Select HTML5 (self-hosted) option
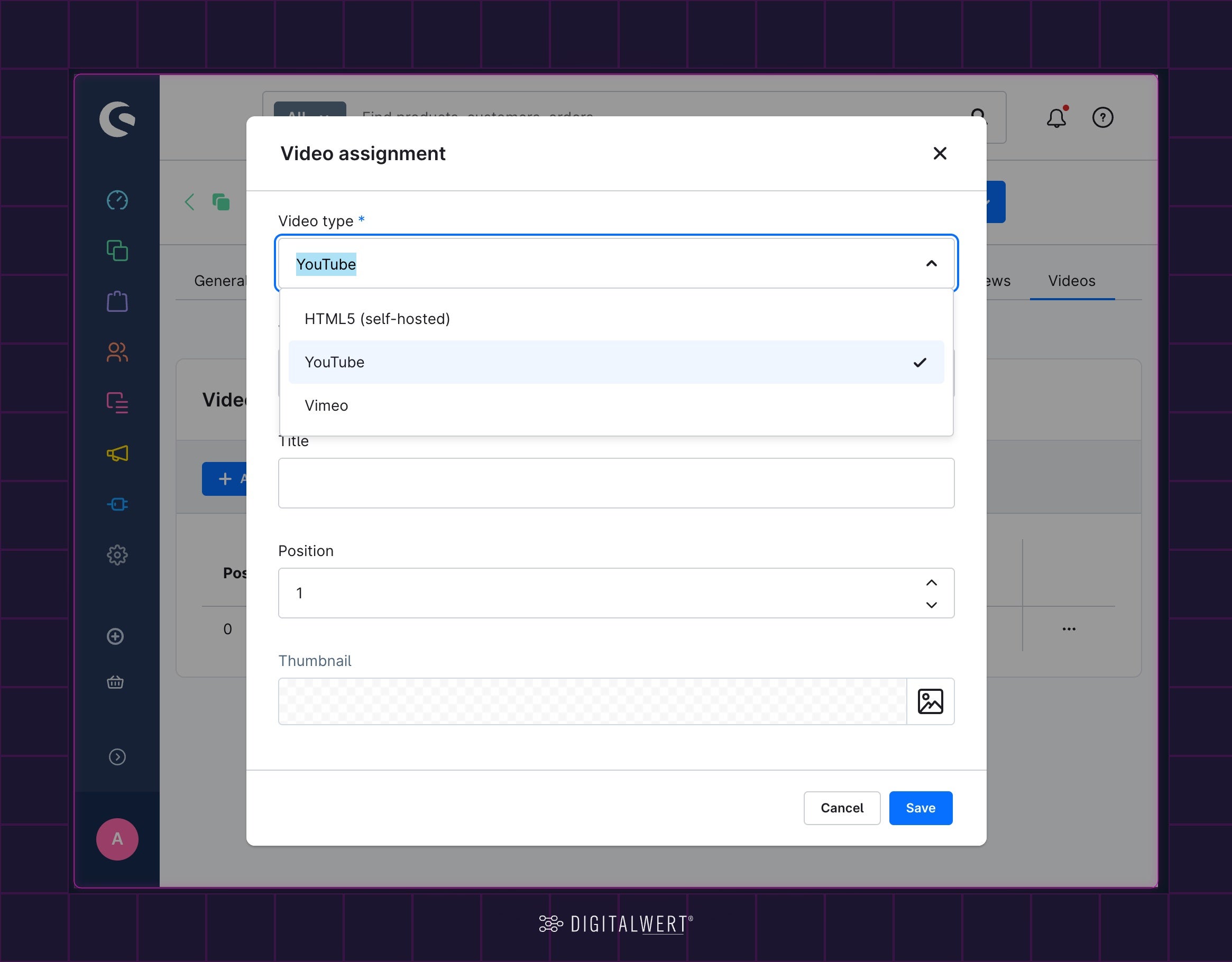Screen dimensions: 1232x962 (616, 319)
